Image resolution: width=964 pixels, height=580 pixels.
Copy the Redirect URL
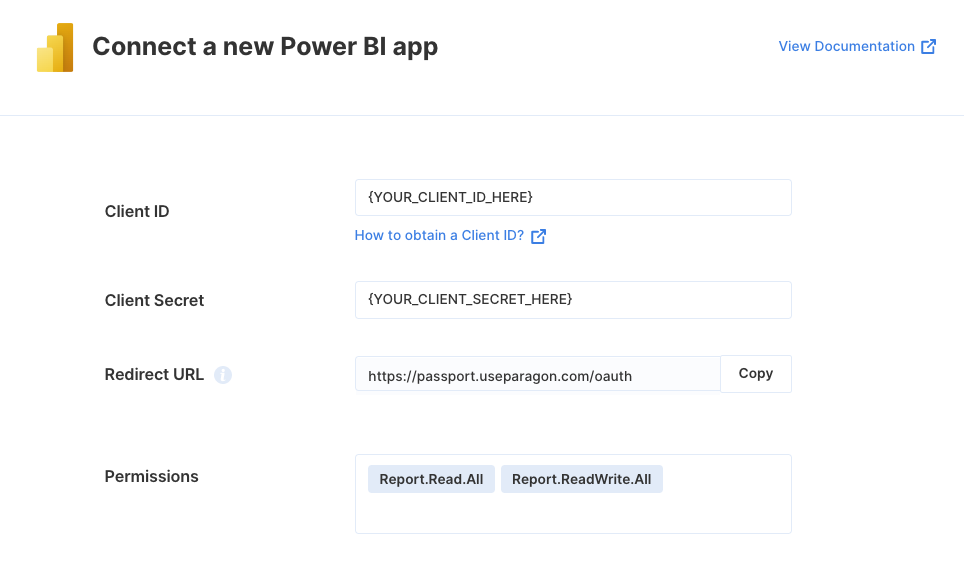pos(756,374)
